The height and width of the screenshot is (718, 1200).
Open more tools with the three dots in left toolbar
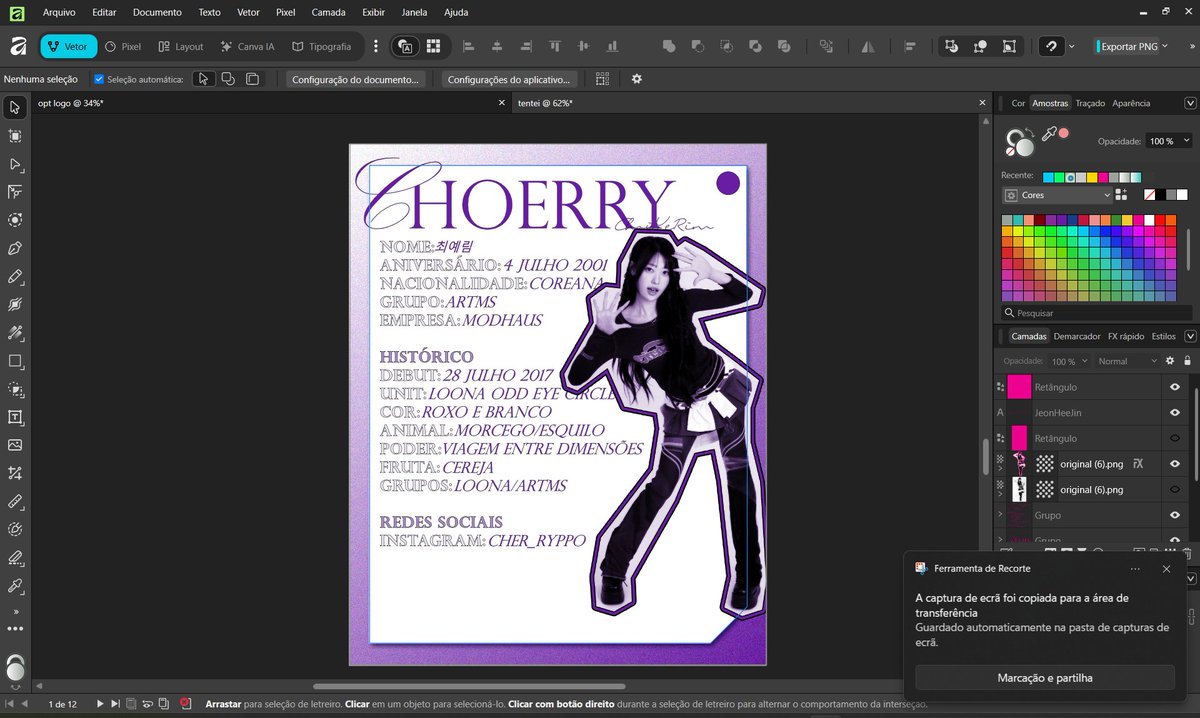pos(15,629)
